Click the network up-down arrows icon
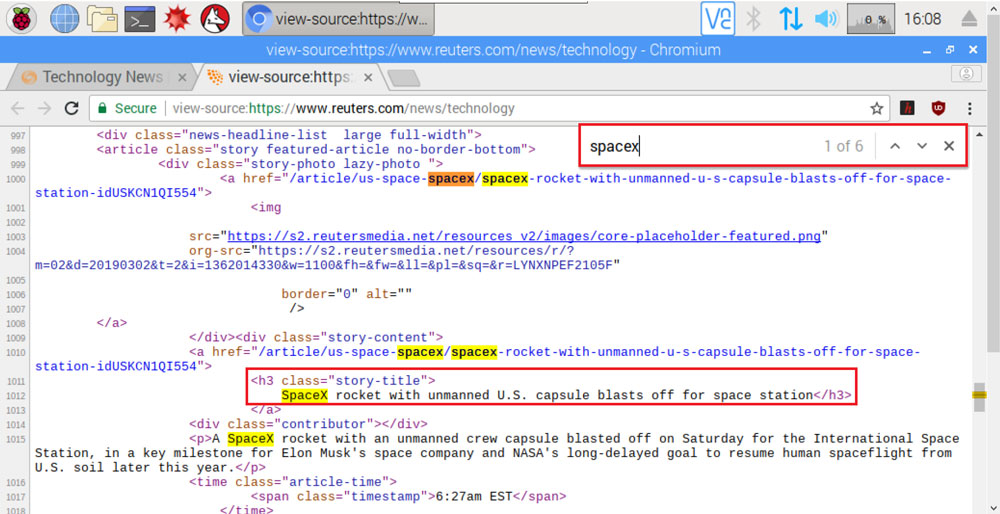This screenshot has height=514, width=1000. click(x=790, y=18)
